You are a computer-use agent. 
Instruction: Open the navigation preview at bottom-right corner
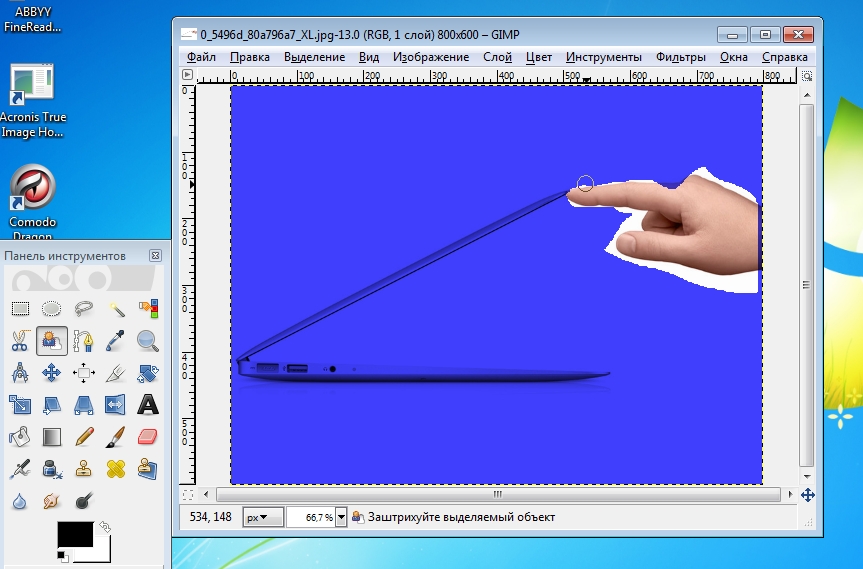click(808, 494)
